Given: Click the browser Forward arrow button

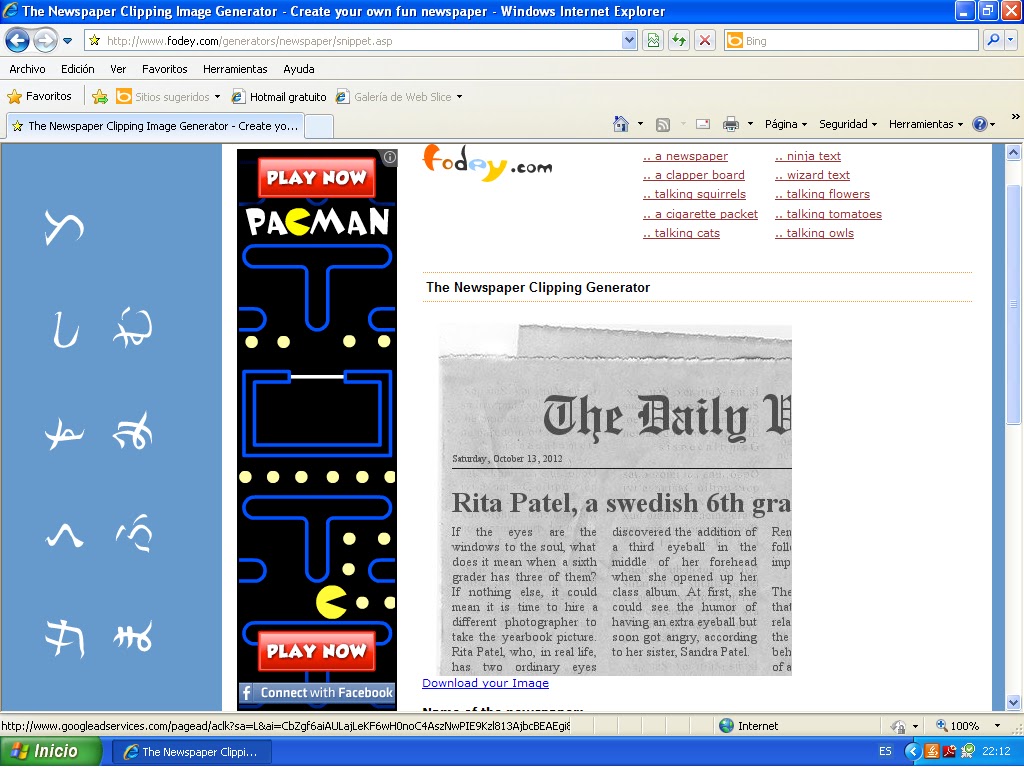Looking at the screenshot, I should point(45,40).
